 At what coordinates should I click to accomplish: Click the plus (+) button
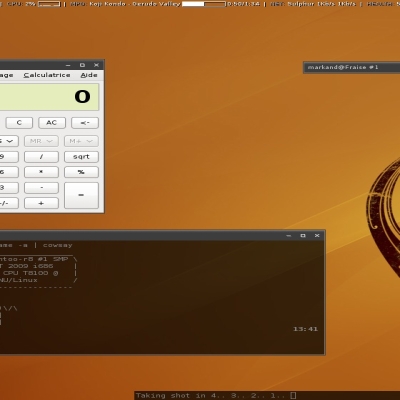coord(41,203)
